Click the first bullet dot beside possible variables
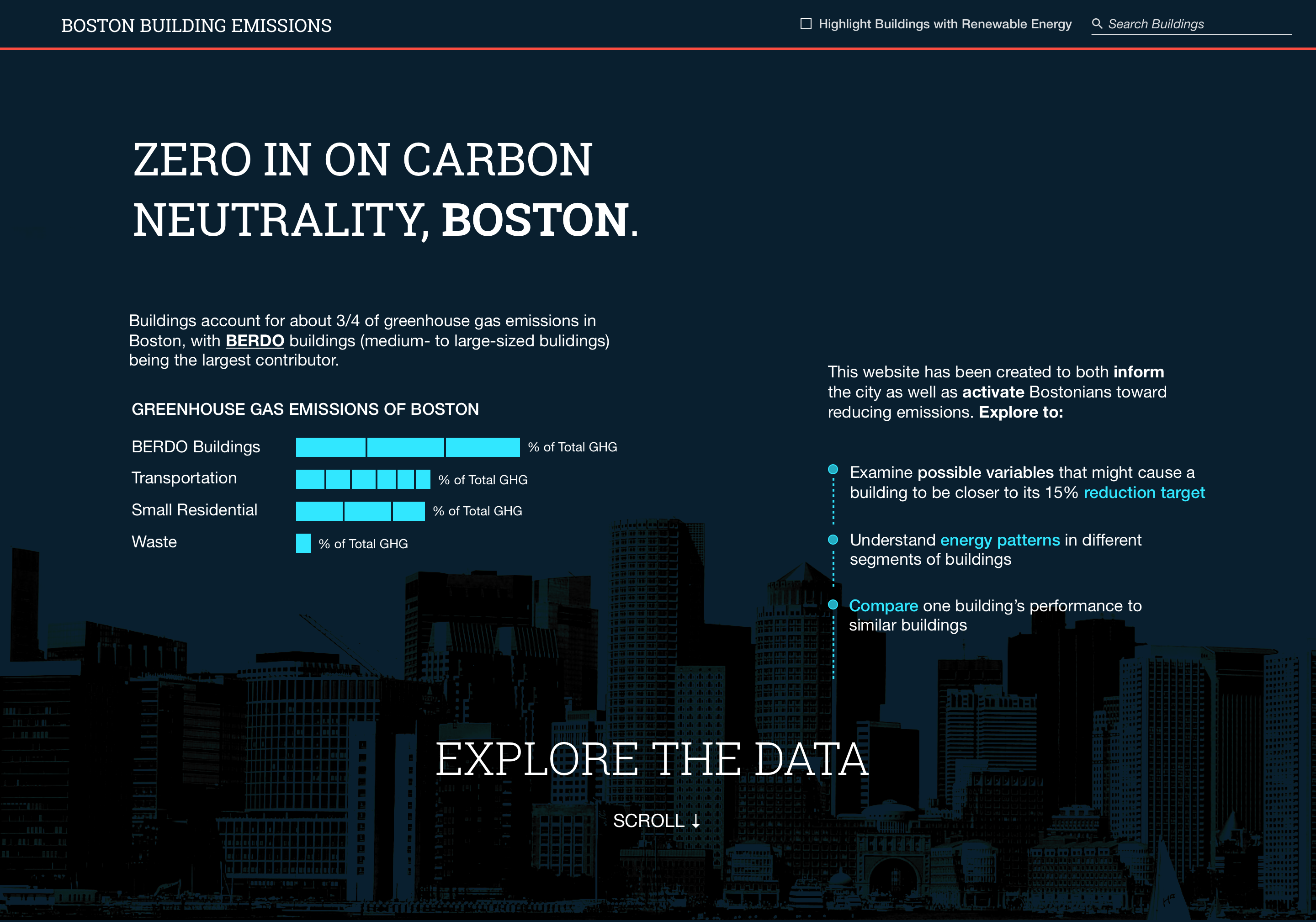The width and height of the screenshot is (1316, 922). (x=833, y=469)
